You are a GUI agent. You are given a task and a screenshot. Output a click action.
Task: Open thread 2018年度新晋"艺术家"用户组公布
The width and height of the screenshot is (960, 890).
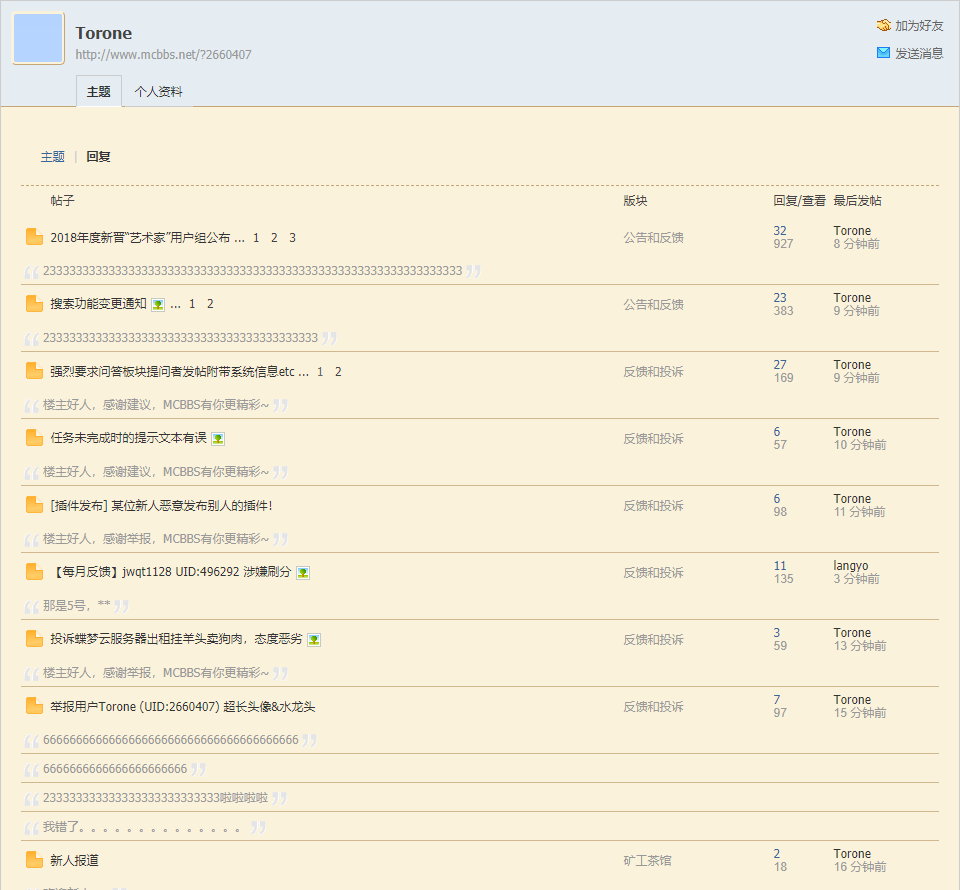pyautogui.click(x=140, y=237)
